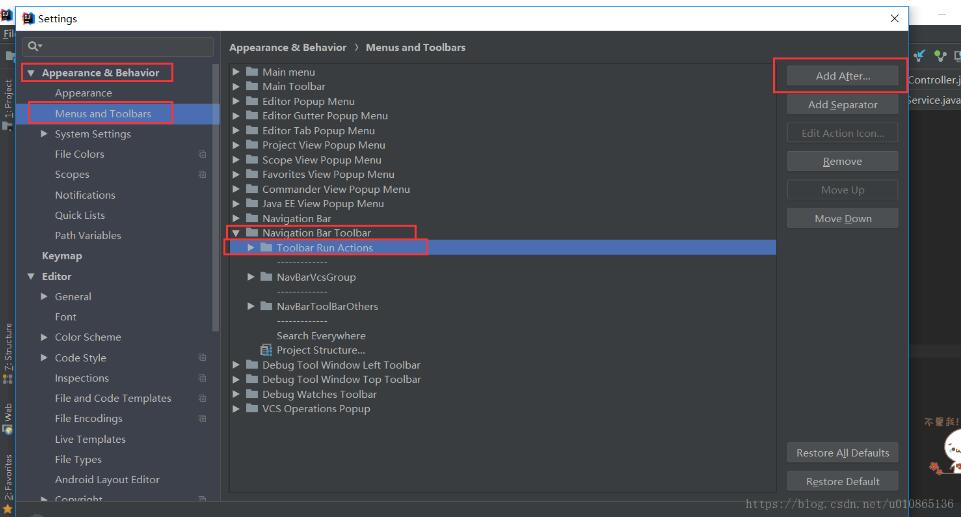Expand the Color Scheme node
The height and width of the screenshot is (517, 961).
click(44, 337)
